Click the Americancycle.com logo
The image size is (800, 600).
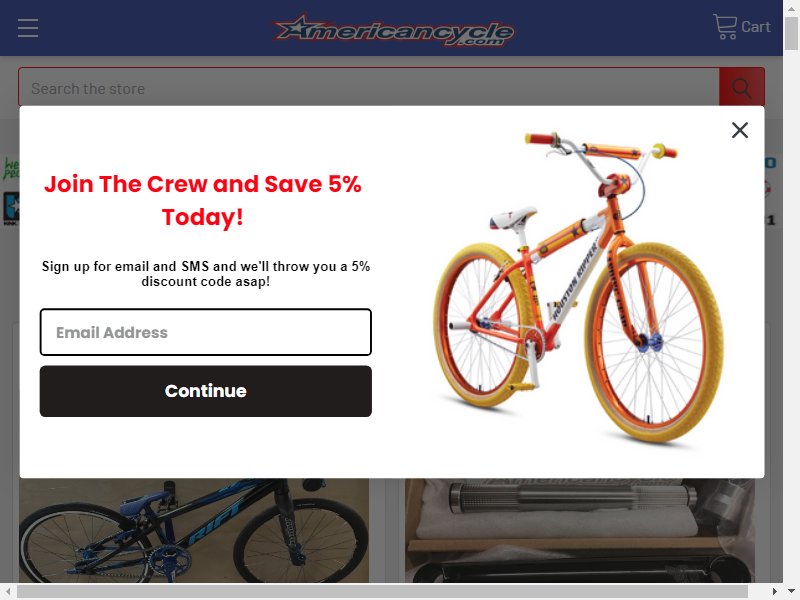(x=393, y=30)
